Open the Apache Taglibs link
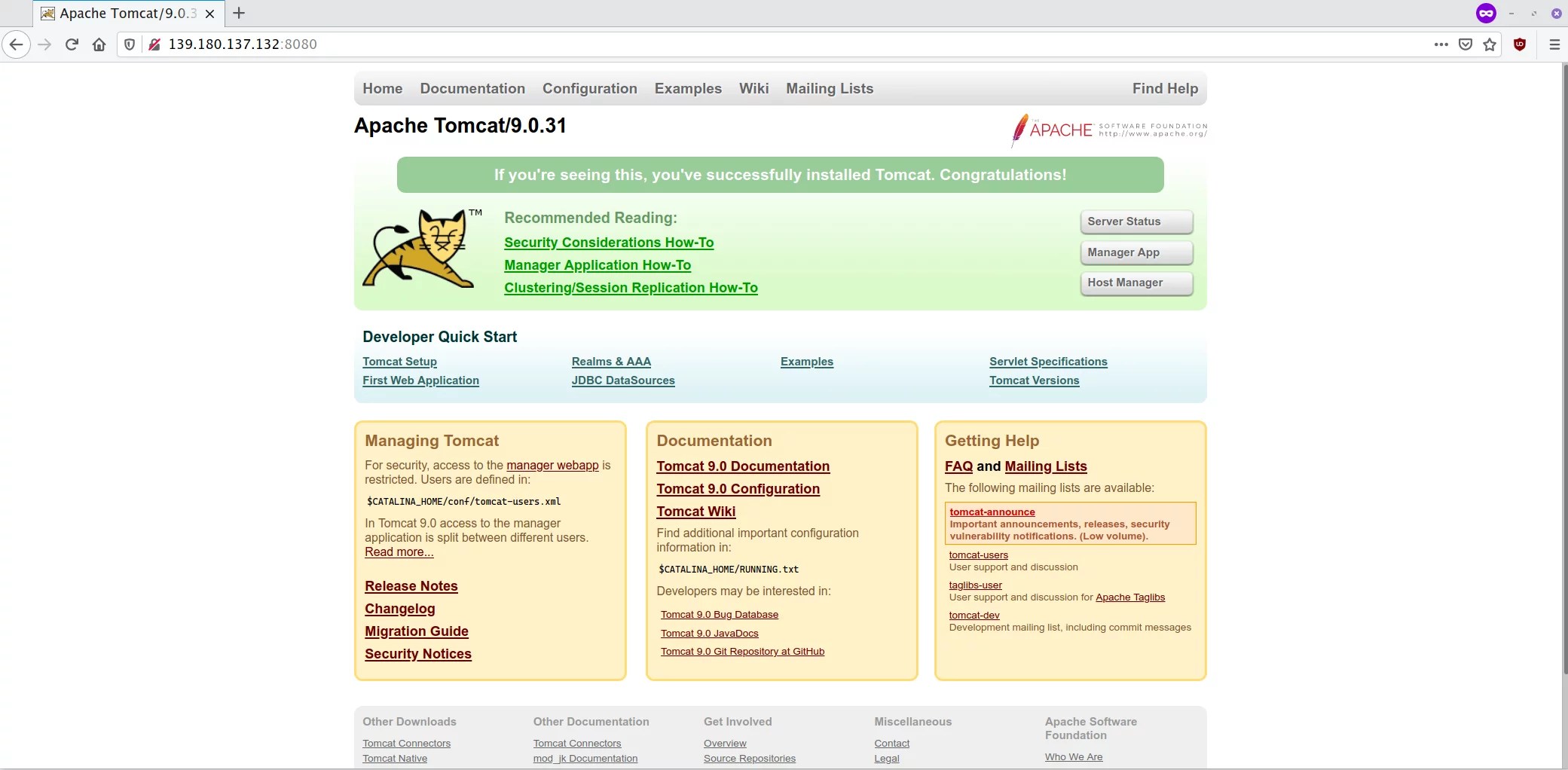1568x770 pixels. click(x=1130, y=597)
